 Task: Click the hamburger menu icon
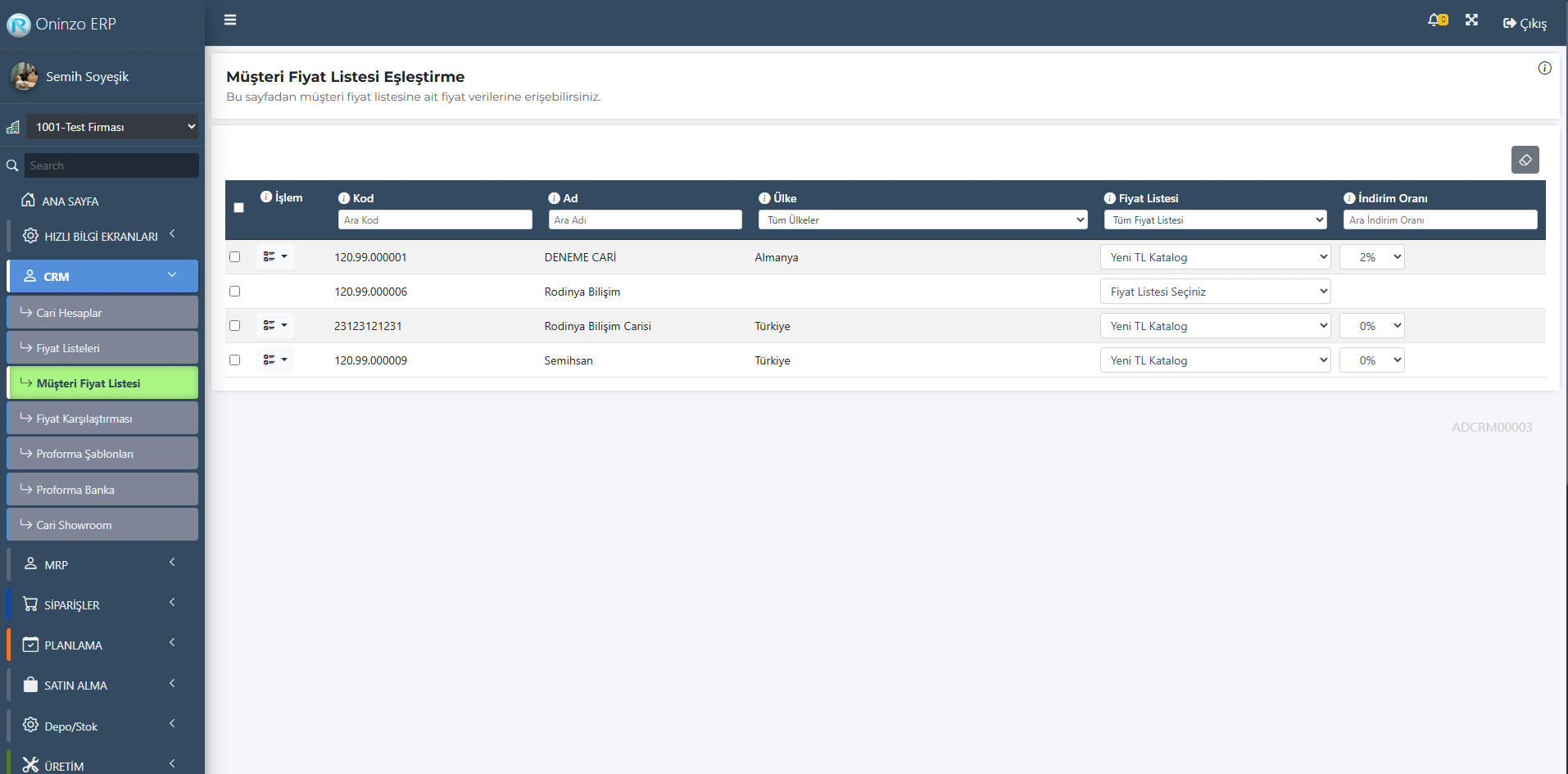click(x=230, y=20)
